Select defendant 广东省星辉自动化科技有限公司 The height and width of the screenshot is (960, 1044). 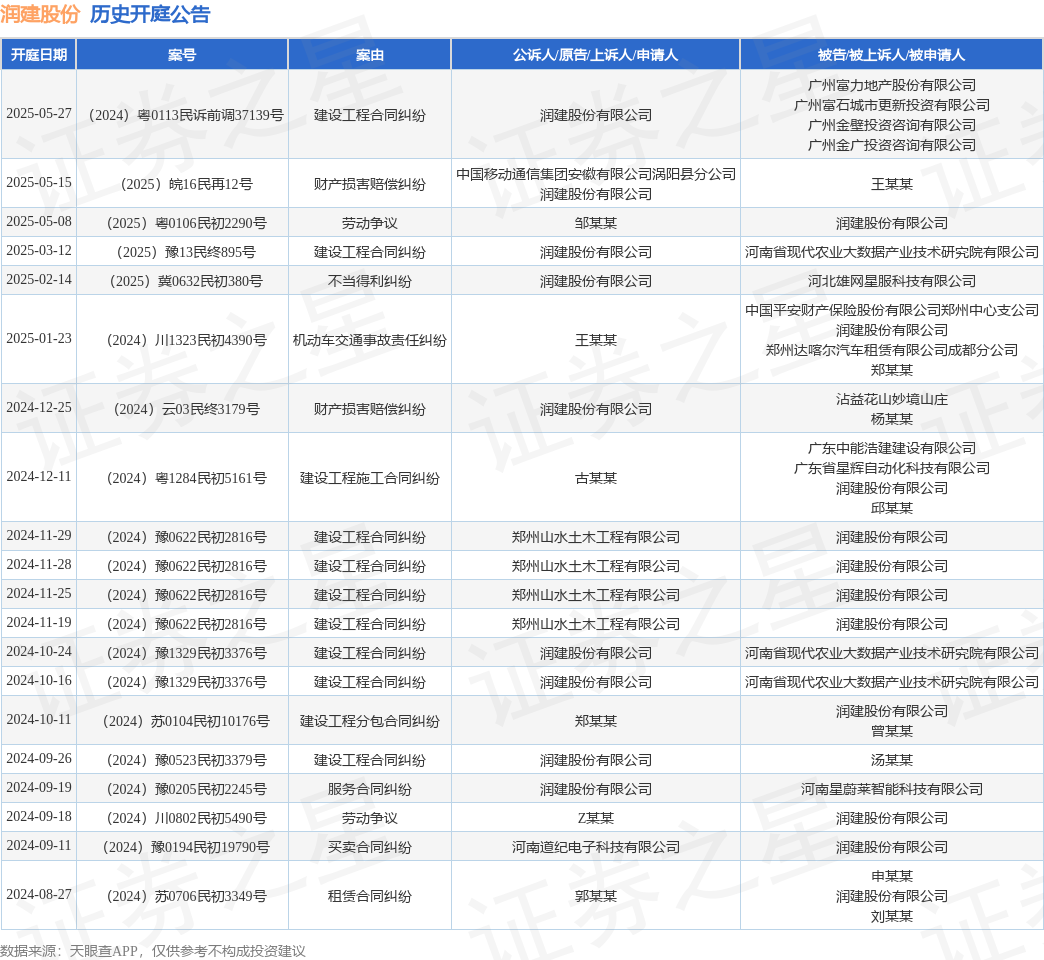click(892, 468)
